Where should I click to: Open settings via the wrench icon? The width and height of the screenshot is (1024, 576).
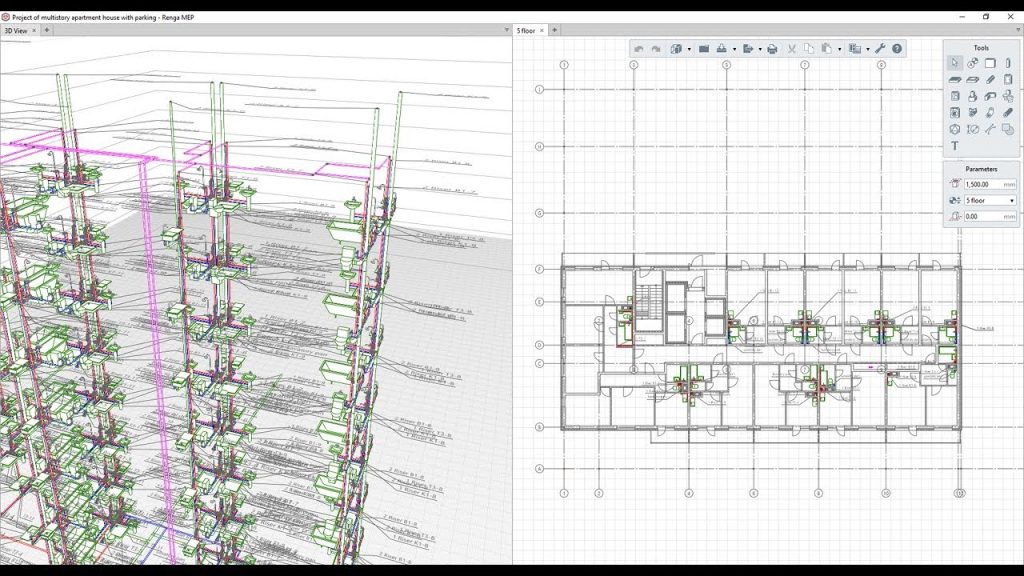(881, 47)
